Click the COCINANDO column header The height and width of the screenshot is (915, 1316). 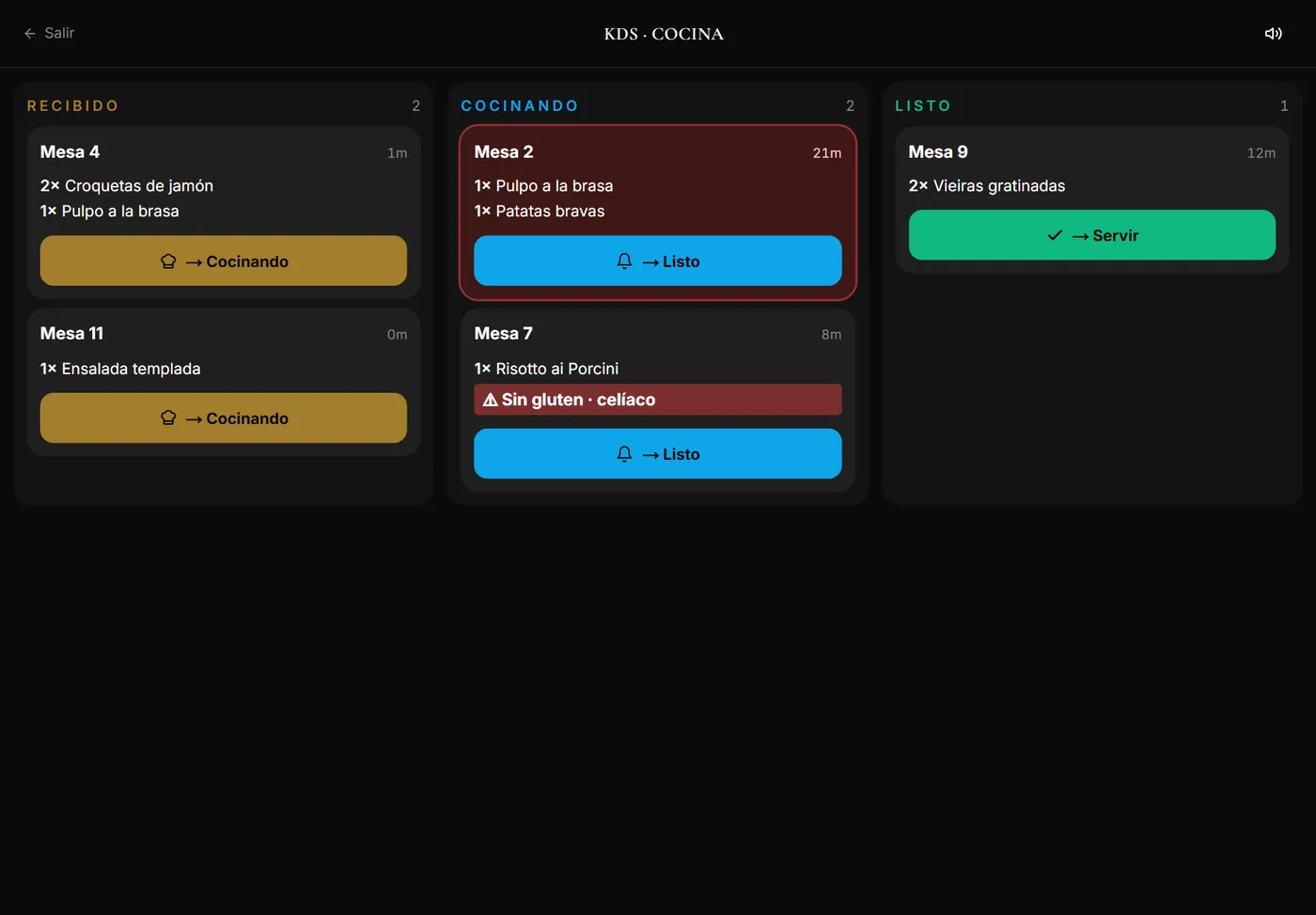coord(520,105)
